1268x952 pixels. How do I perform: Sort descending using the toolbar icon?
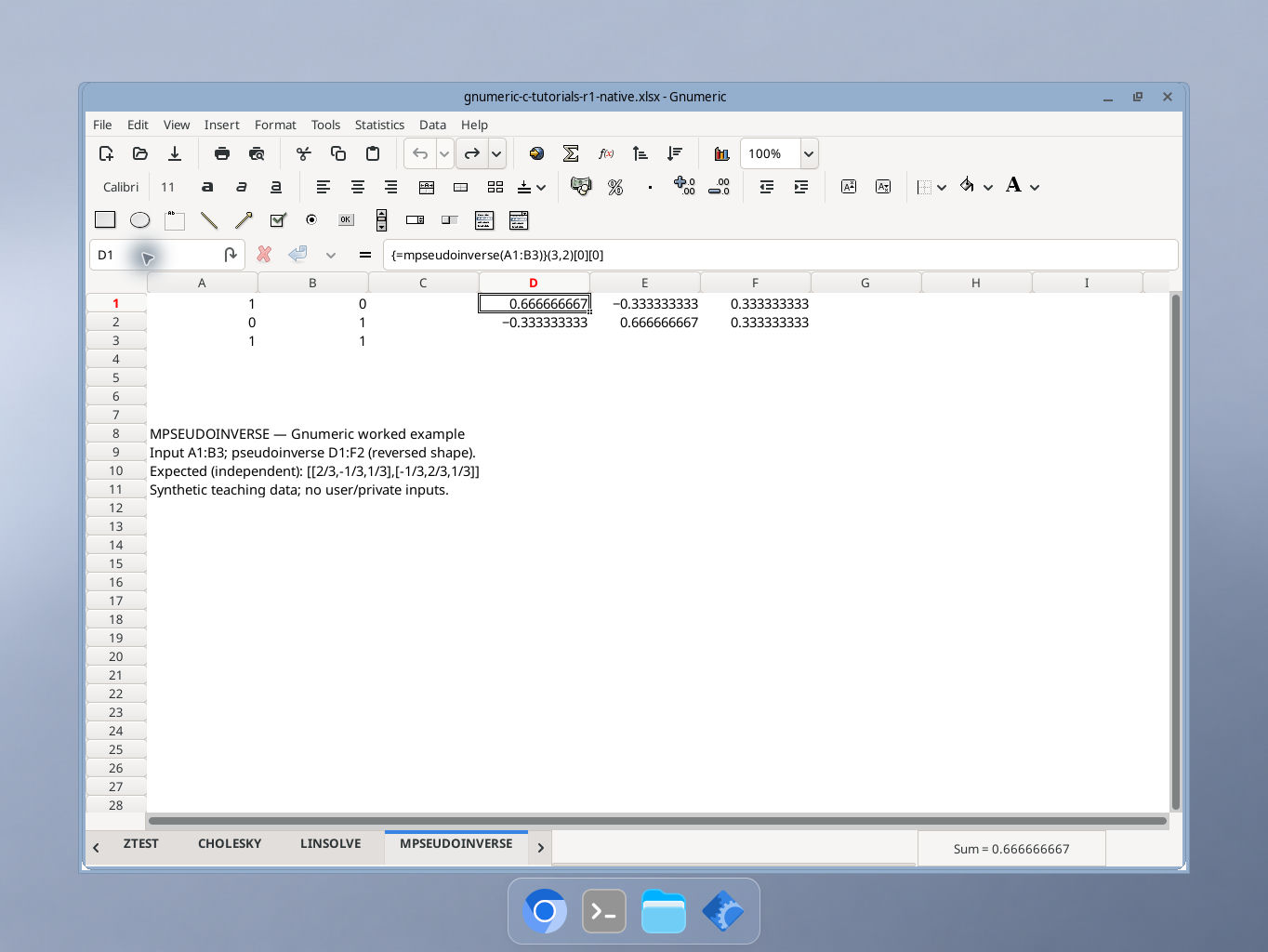coord(675,153)
